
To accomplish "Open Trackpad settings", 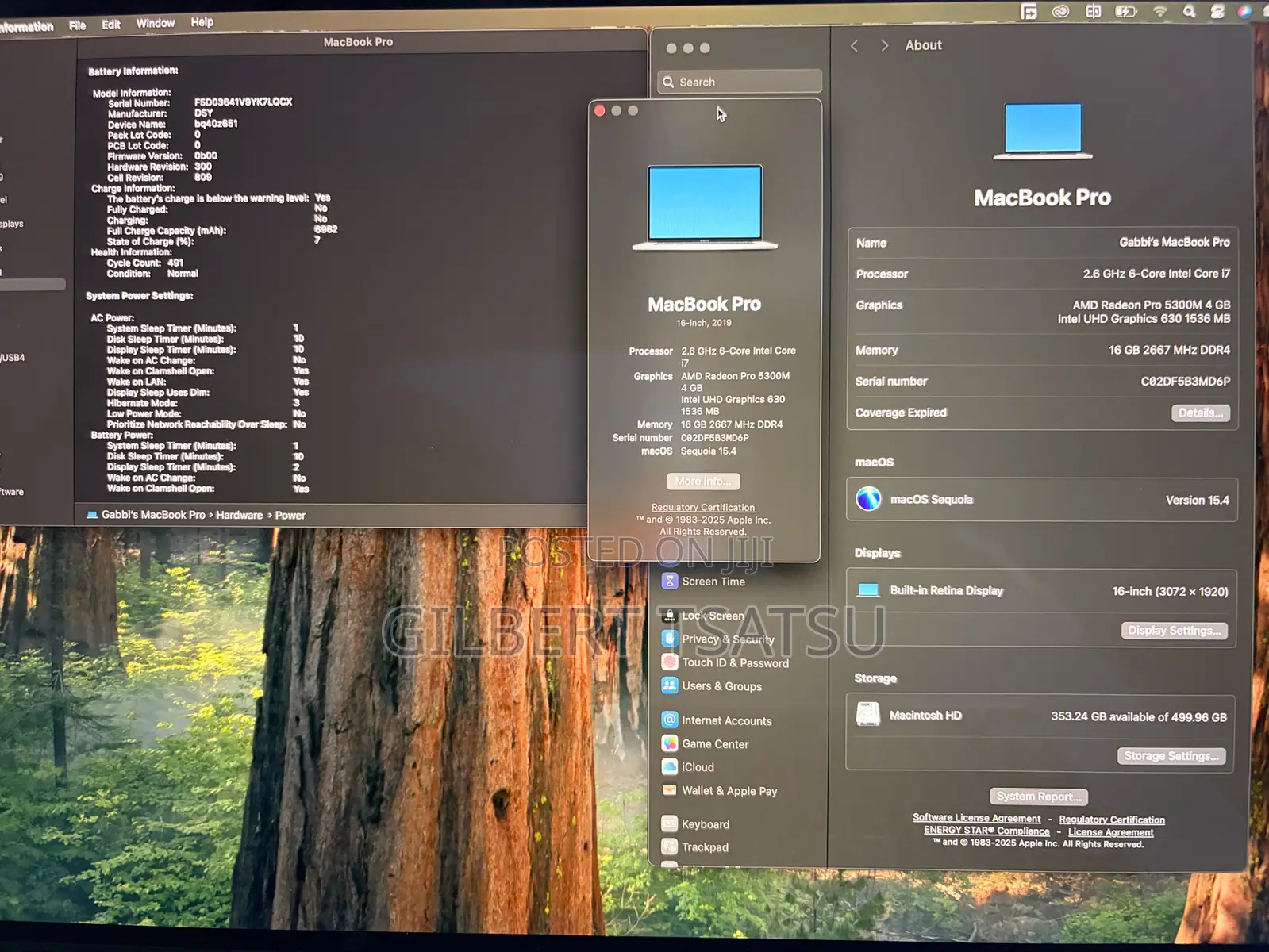I will point(695,847).
